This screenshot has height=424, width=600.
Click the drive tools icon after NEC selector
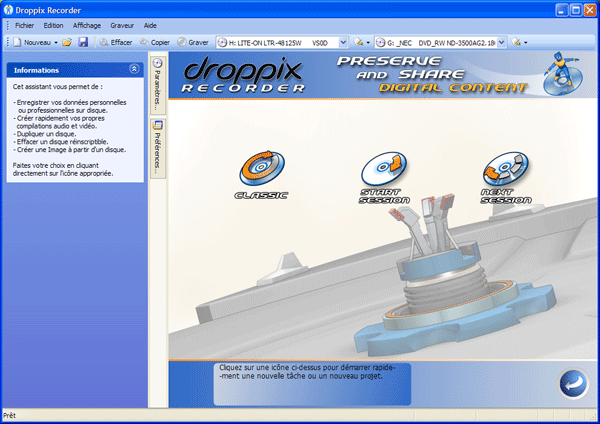pyautogui.click(x=516, y=42)
